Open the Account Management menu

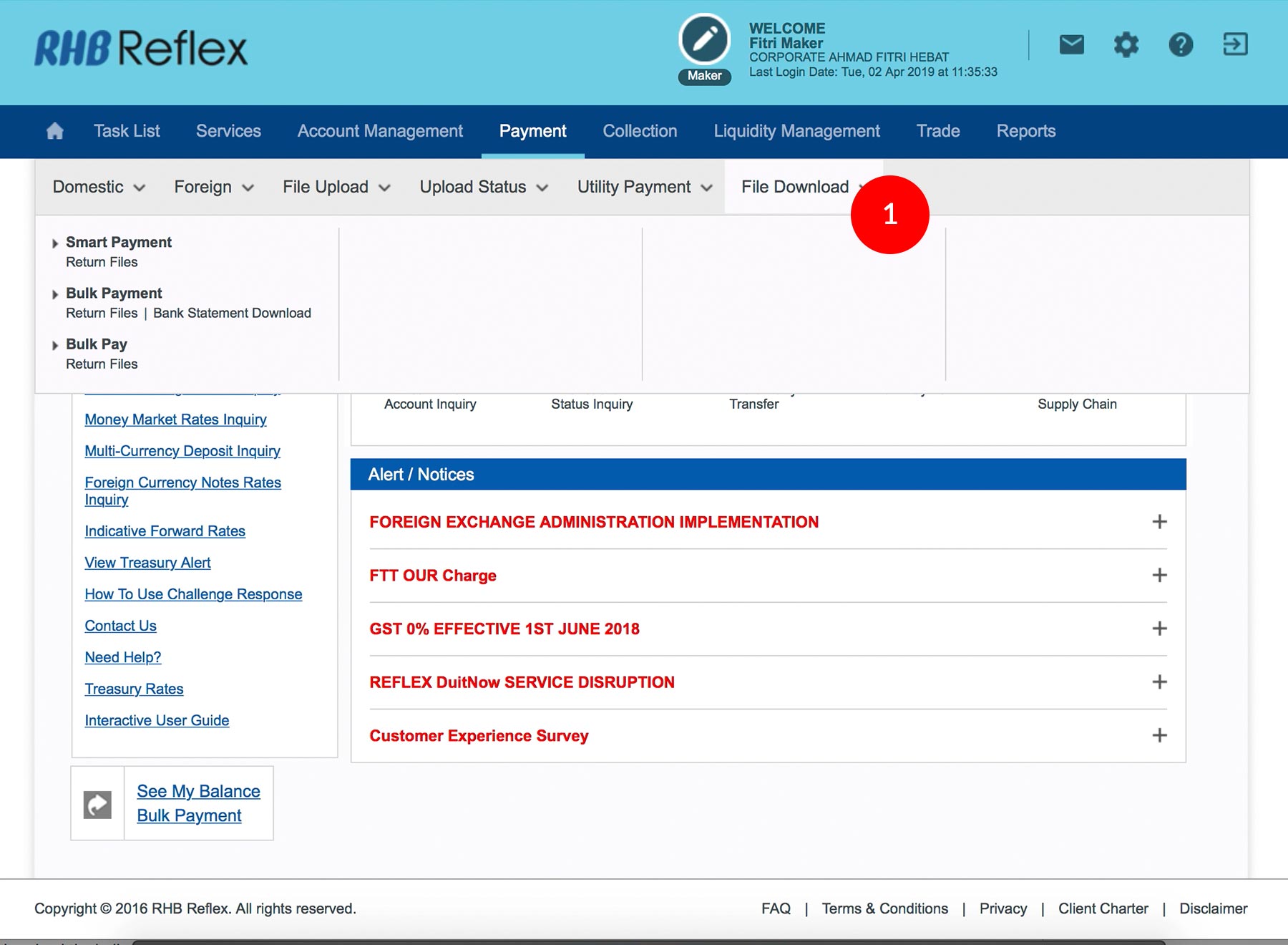point(380,131)
